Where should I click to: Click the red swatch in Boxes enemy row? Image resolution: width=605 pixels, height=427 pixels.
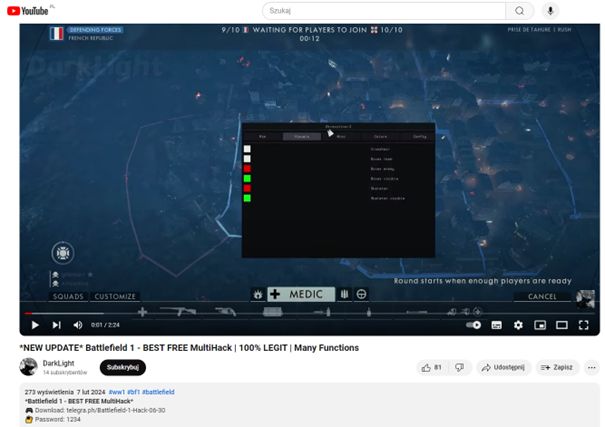247,169
